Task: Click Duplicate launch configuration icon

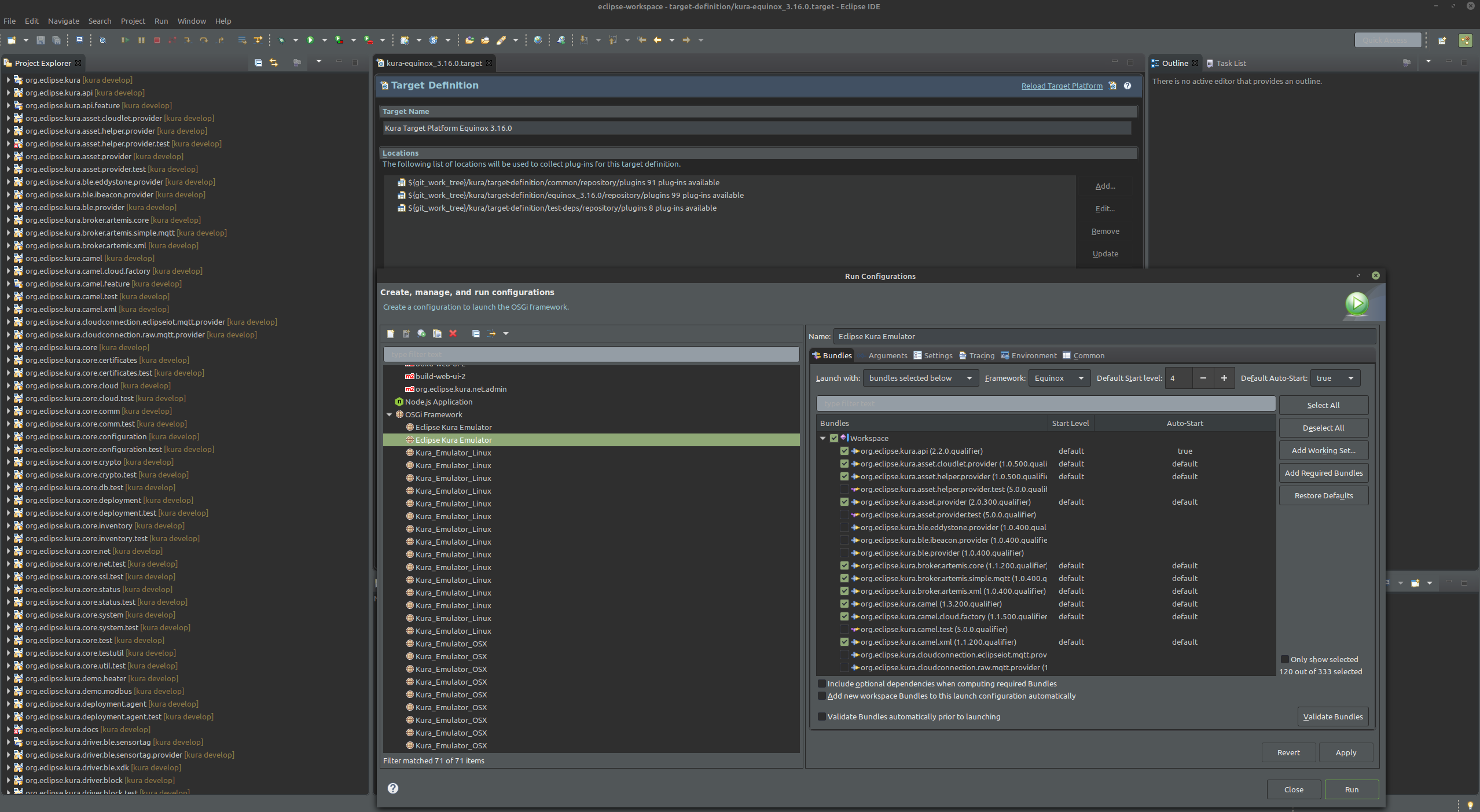Action: pos(437,333)
